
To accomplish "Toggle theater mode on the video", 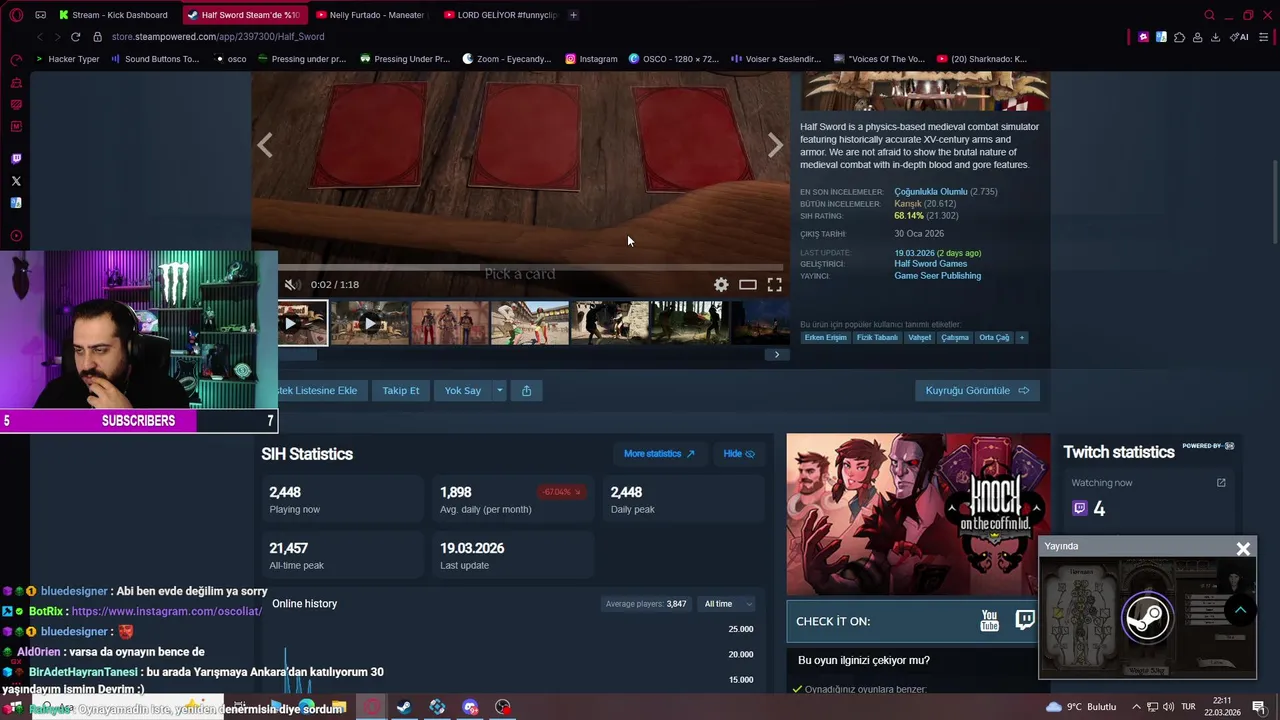I will point(747,285).
